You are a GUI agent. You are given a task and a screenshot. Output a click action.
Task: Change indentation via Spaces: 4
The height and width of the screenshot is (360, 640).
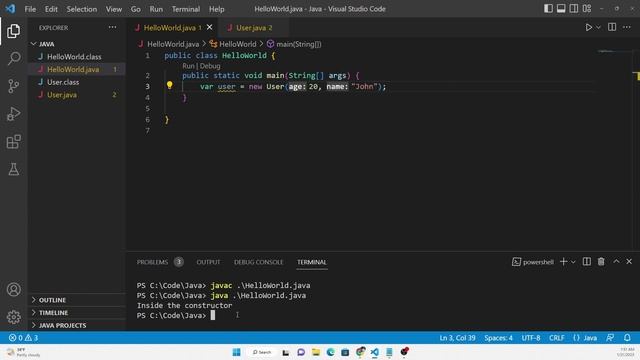point(498,338)
